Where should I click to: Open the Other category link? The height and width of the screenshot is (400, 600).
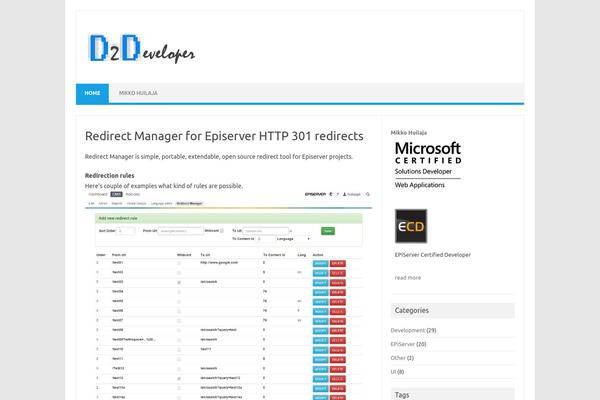click(398, 358)
